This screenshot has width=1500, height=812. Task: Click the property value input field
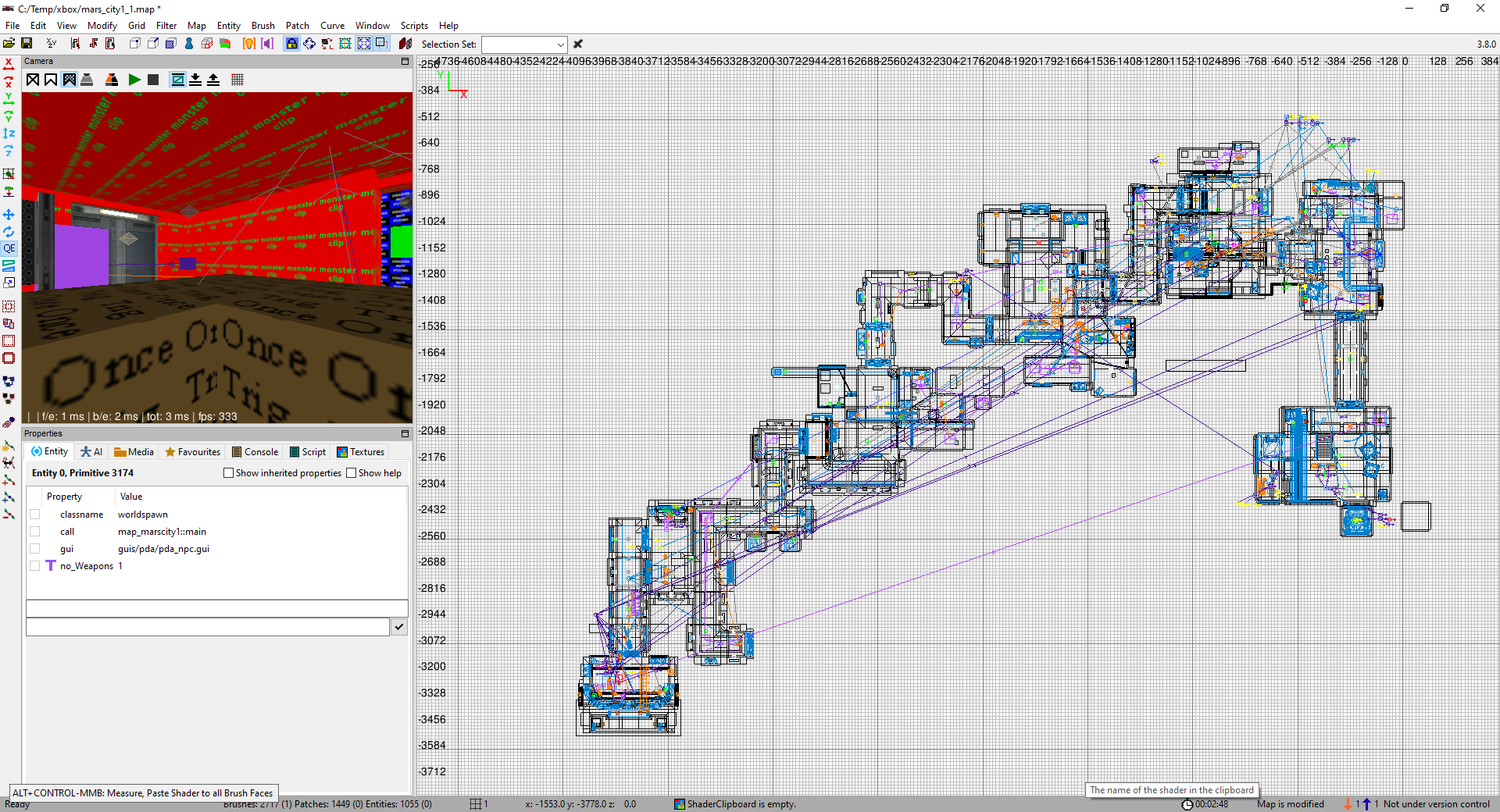coord(208,626)
